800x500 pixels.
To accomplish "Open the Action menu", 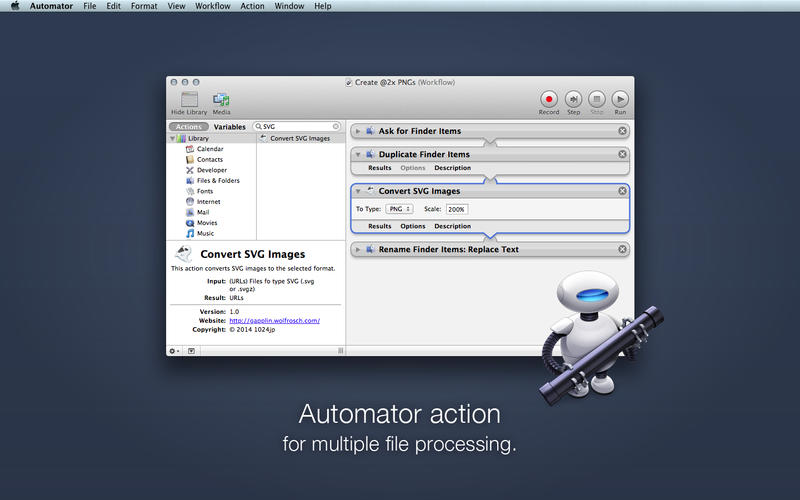I will click(253, 6).
